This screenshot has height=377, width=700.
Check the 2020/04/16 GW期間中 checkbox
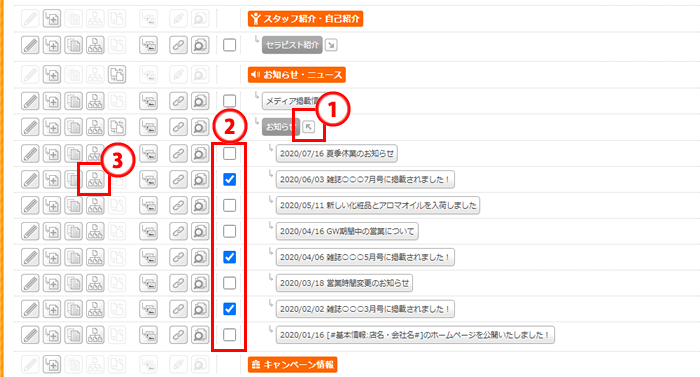pos(229,231)
